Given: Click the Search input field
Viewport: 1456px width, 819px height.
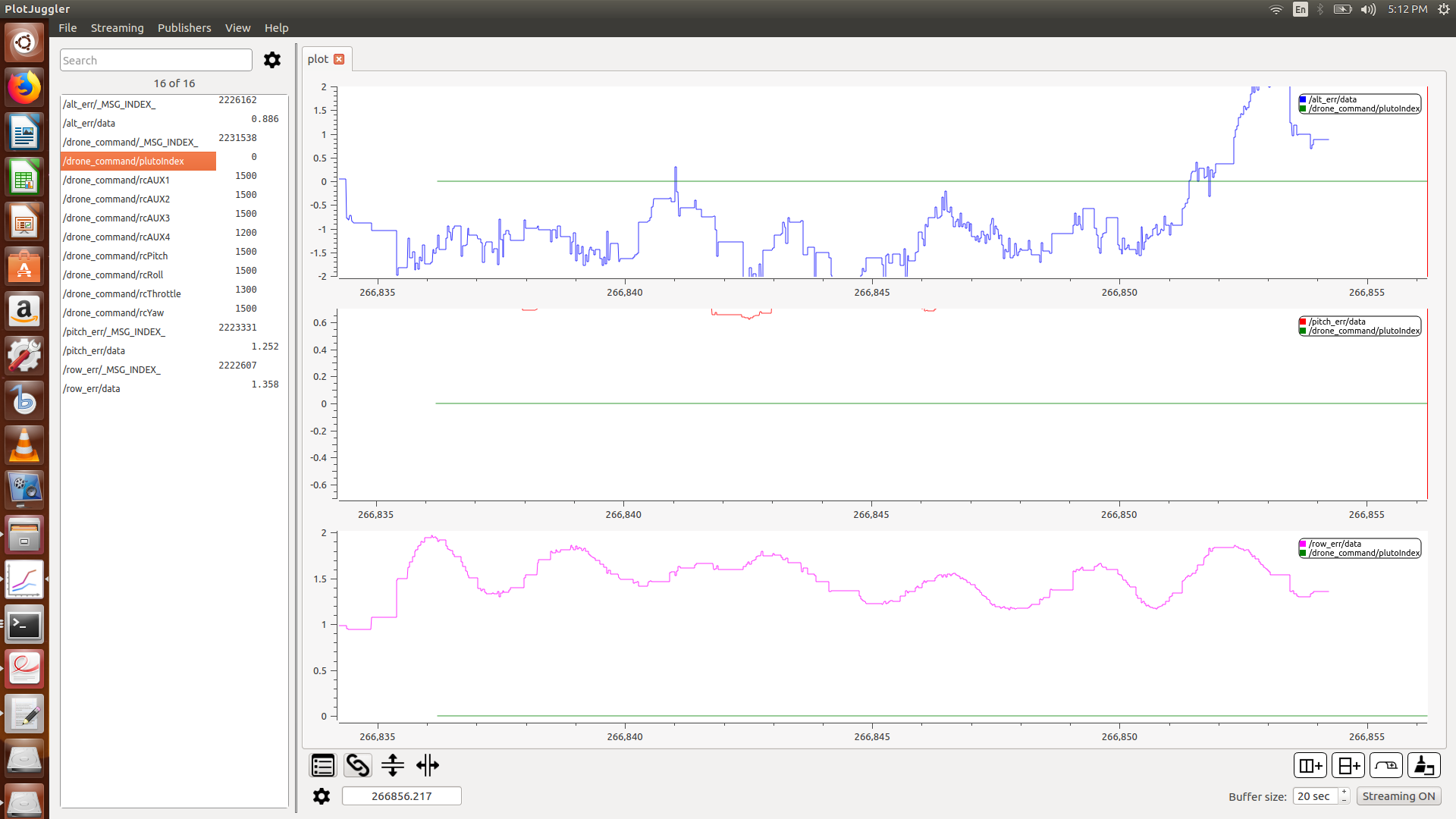Looking at the screenshot, I should 155,61.
